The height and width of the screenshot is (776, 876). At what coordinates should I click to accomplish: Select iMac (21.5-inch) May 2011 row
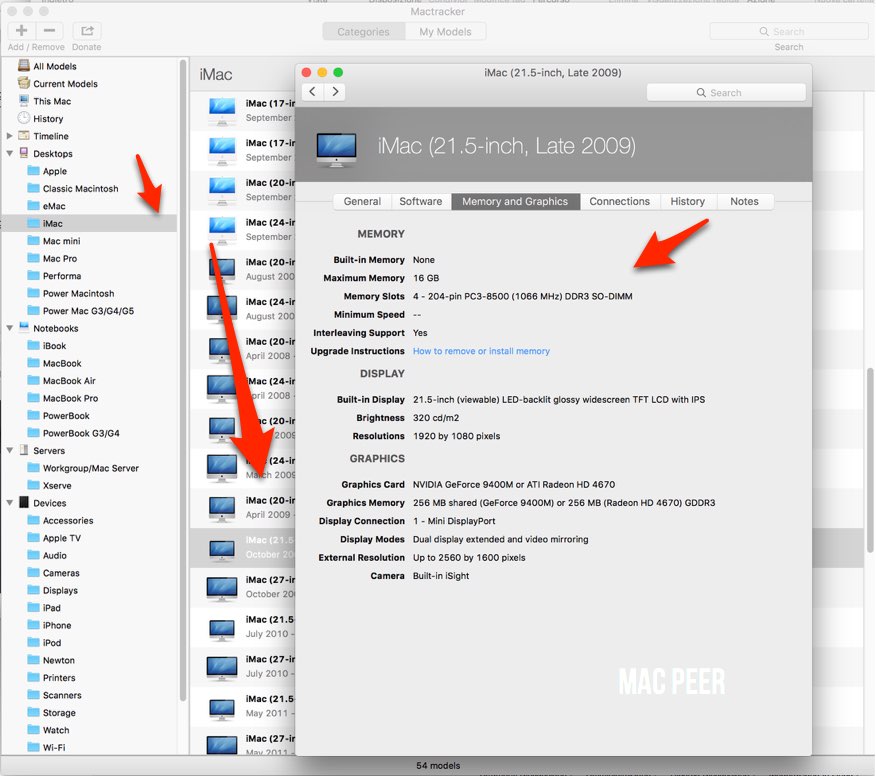pyautogui.click(x=242, y=706)
